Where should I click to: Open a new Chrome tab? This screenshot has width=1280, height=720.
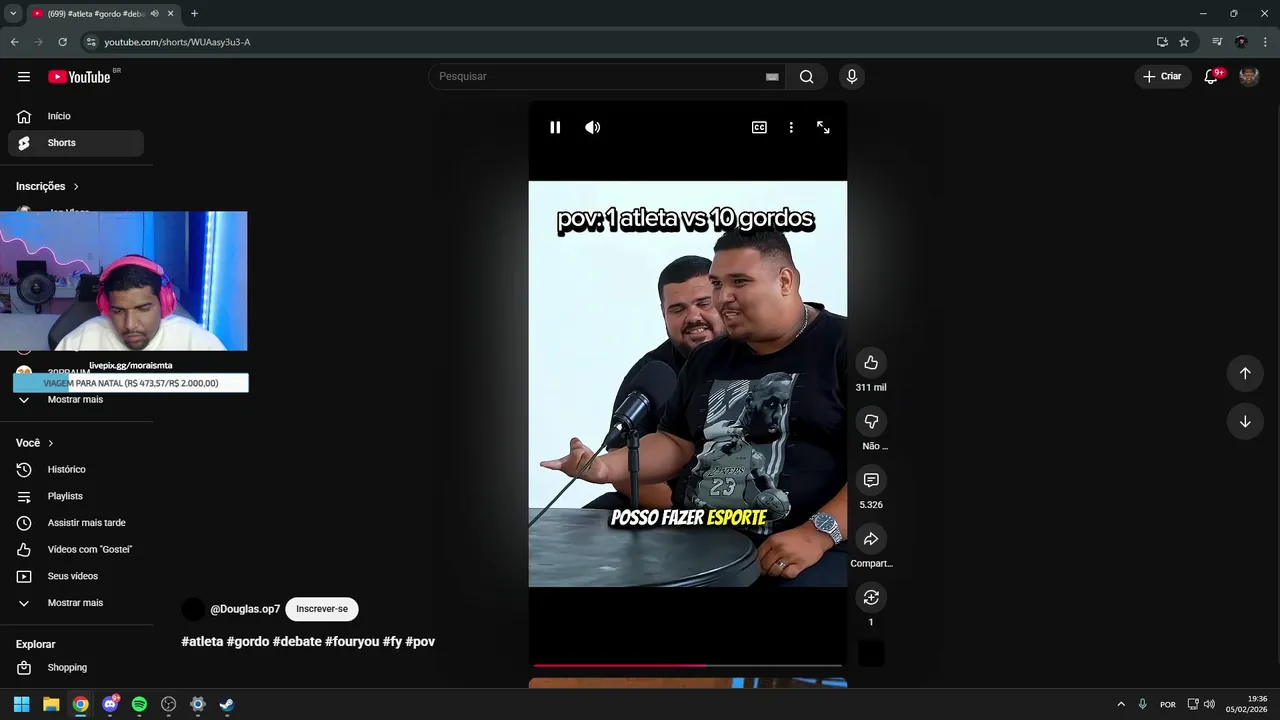tap(194, 13)
